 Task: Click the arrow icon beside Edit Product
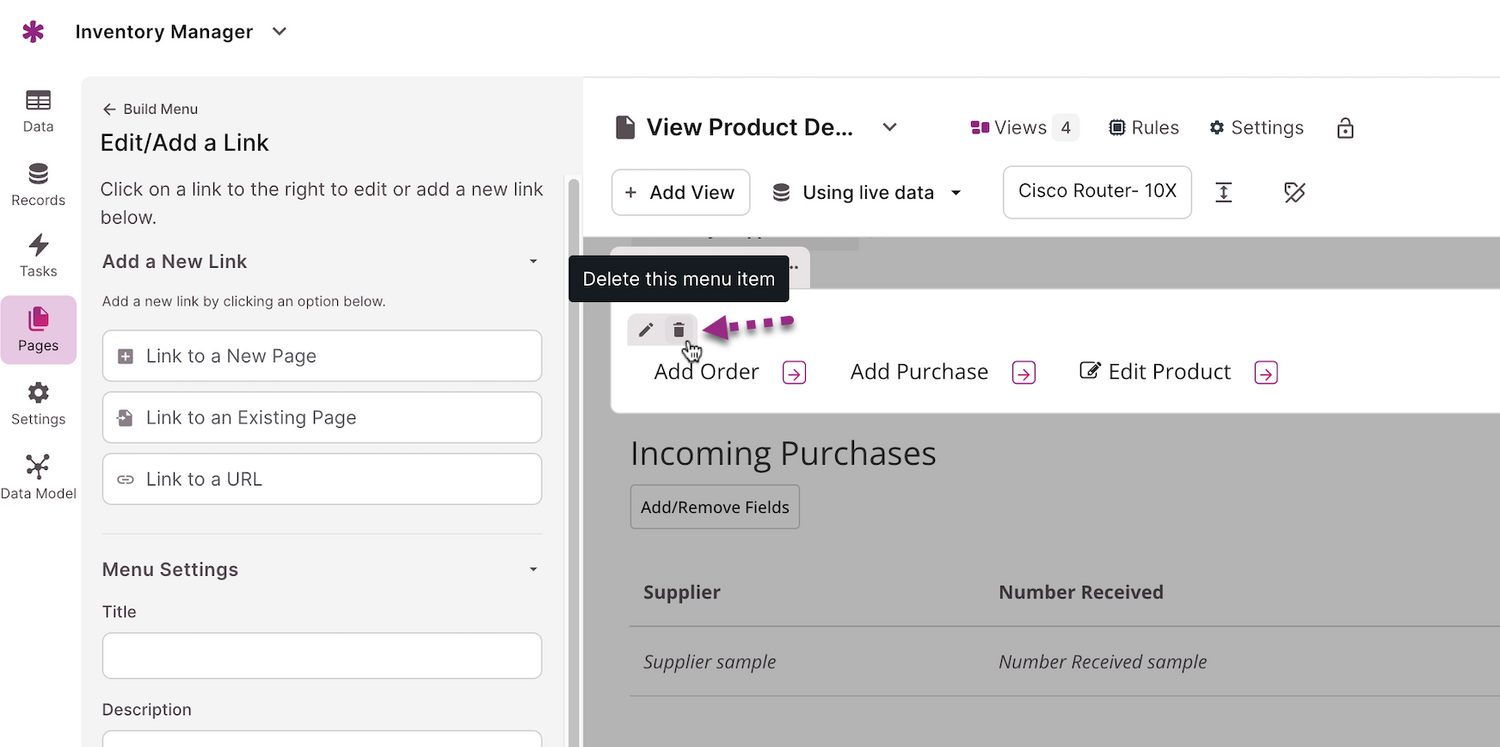click(x=1266, y=373)
